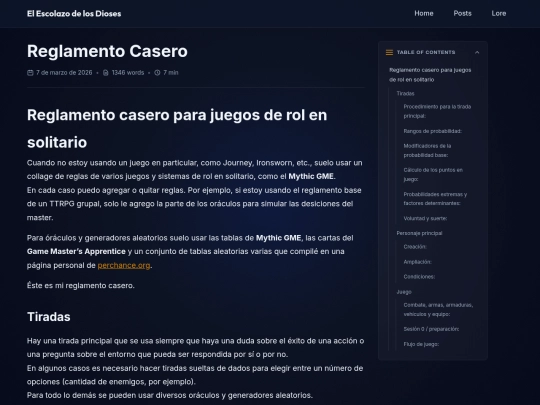Jump to 'Condiciones' entry in contents
The height and width of the screenshot is (405, 540).
pos(419,277)
